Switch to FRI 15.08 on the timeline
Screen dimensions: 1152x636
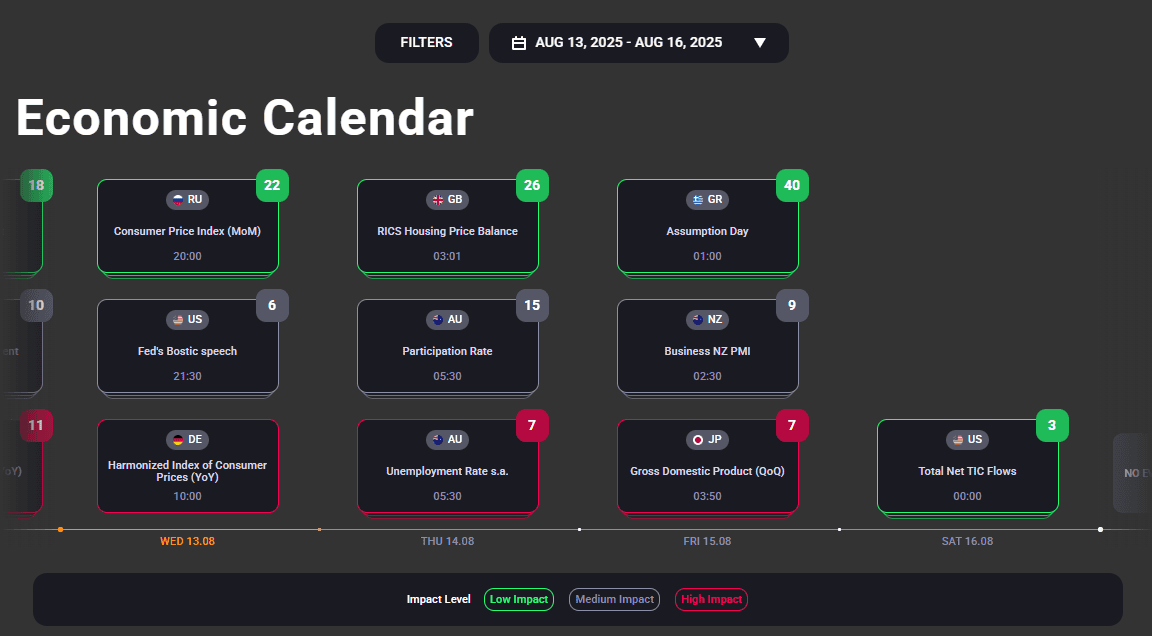[706, 540]
